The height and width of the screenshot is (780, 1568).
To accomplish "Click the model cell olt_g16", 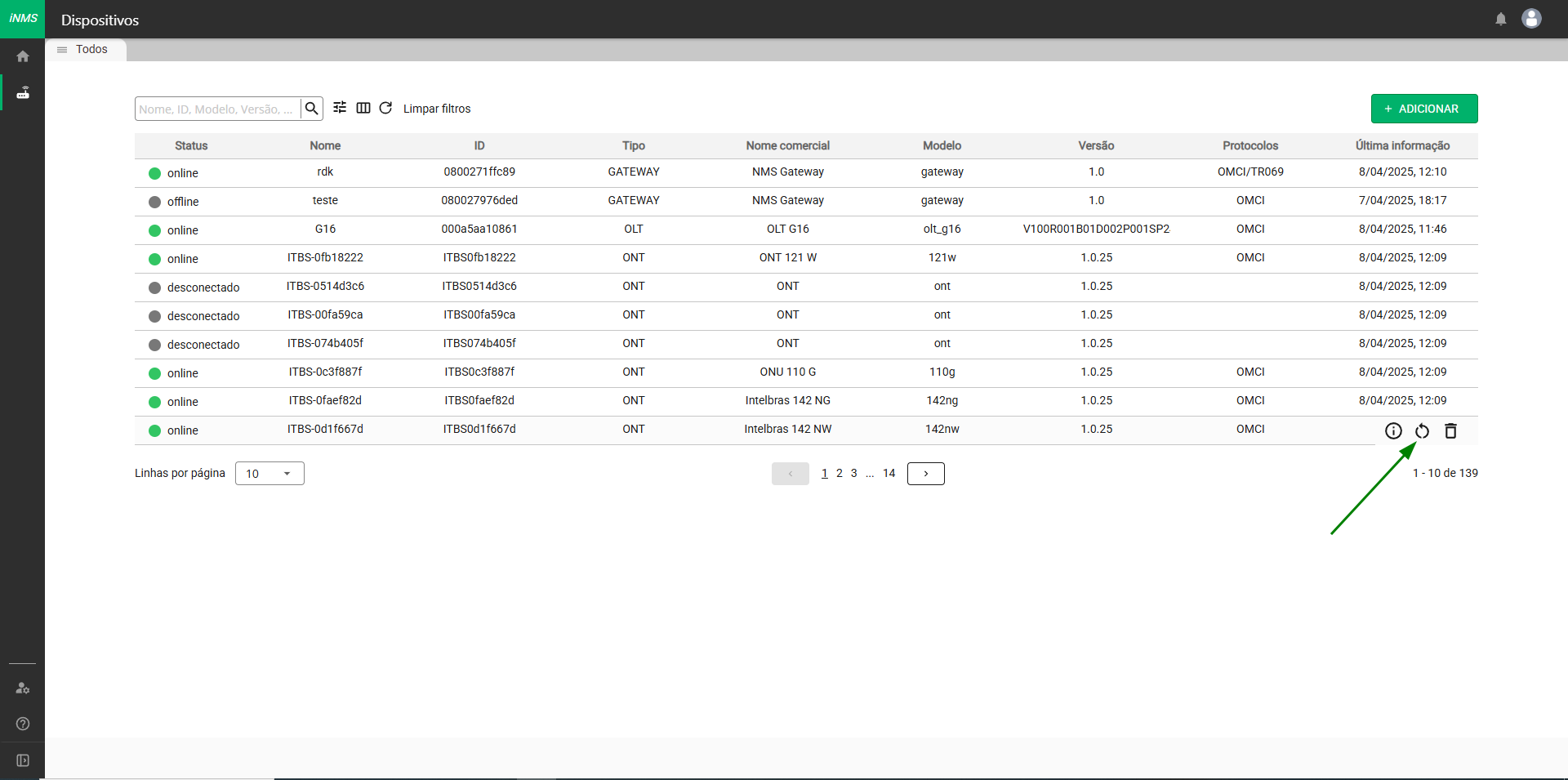I will (x=942, y=229).
